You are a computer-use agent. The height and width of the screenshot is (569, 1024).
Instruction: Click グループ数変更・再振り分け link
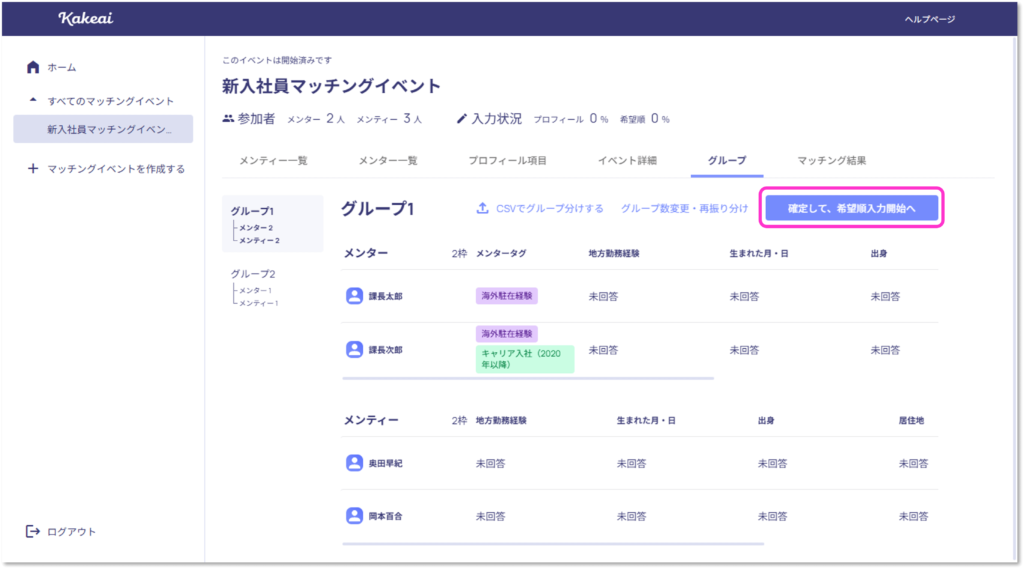tap(684, 208)
